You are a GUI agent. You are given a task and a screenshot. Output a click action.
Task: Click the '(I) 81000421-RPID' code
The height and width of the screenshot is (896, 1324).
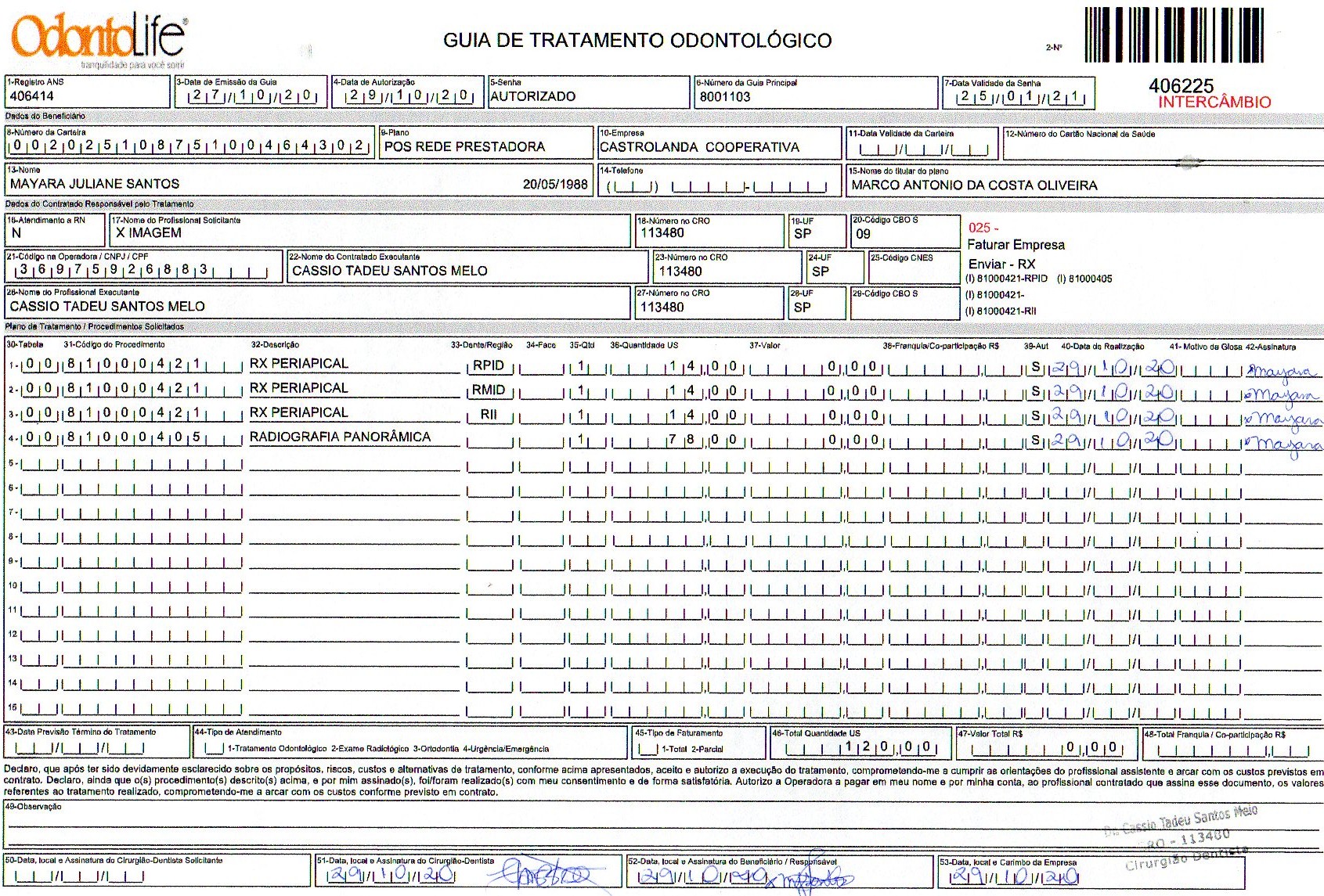[x=1006, y=279]
